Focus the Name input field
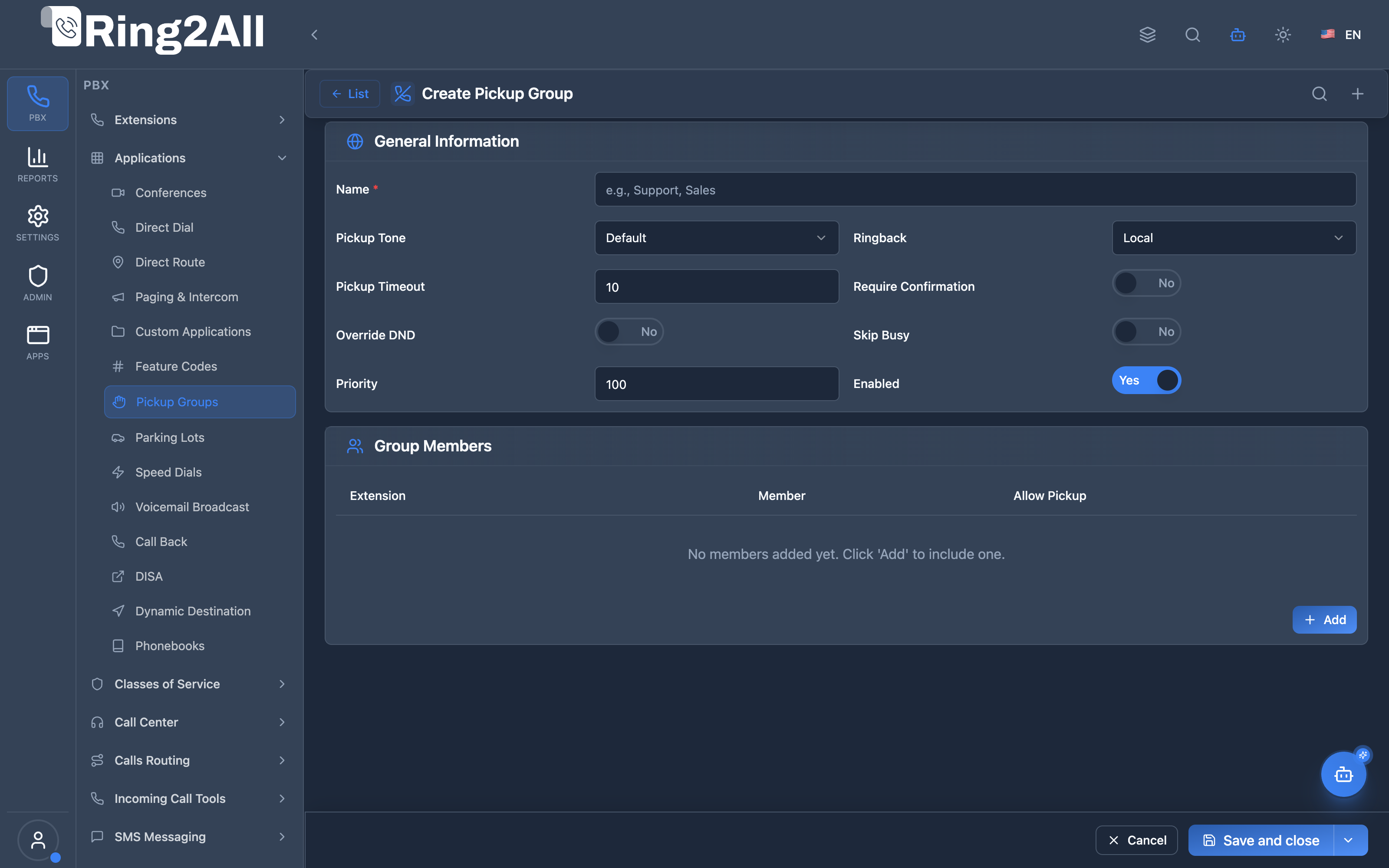This screenshot has height=868, width=1389. point(975,190)
